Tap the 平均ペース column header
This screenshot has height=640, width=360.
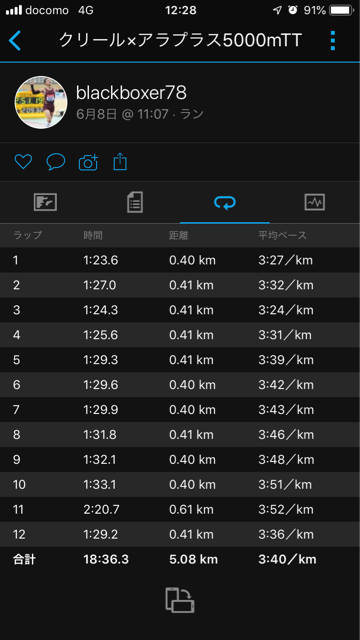coord(282,236)
